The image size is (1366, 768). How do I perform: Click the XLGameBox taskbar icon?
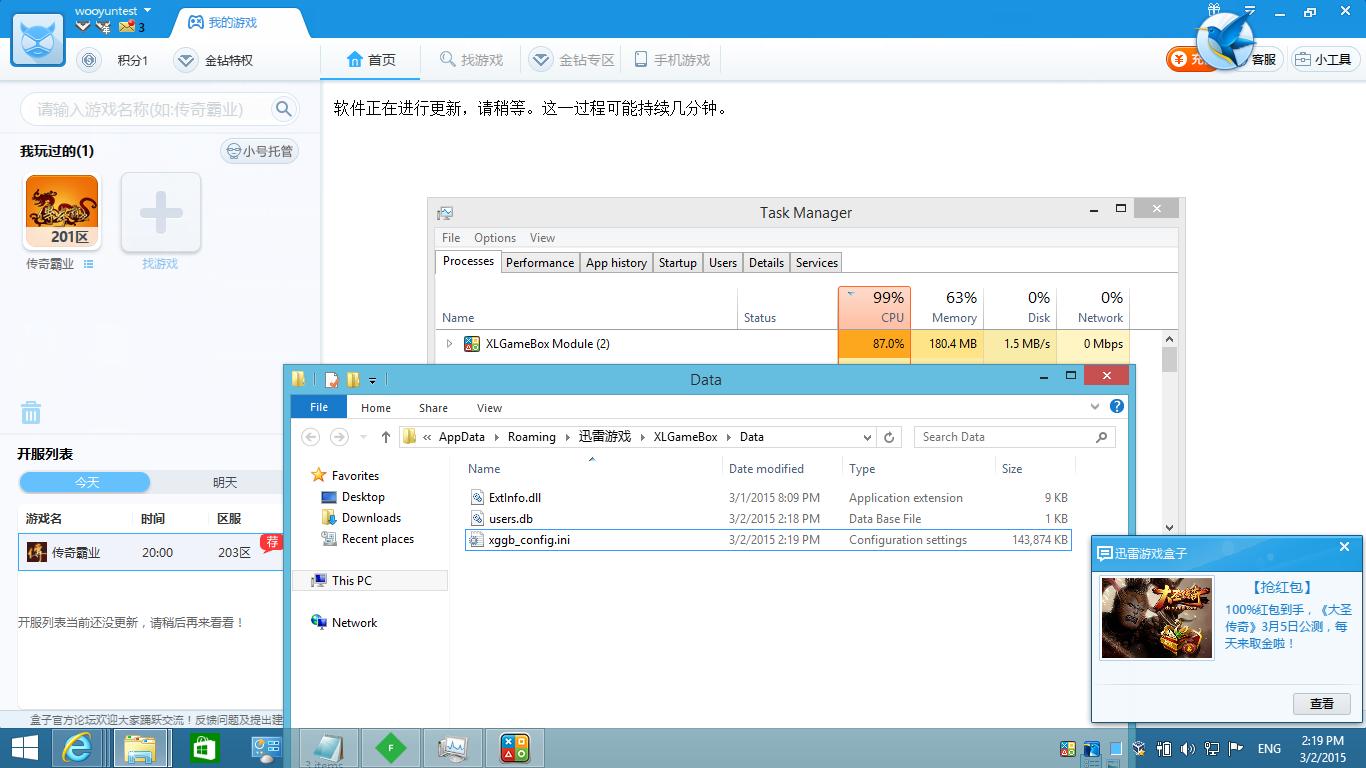514,748
